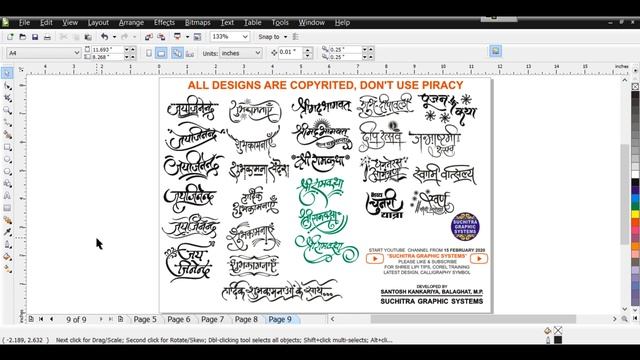Toggle apply layout to all pages
The image size is (640, 360).
tap(177, 53)
